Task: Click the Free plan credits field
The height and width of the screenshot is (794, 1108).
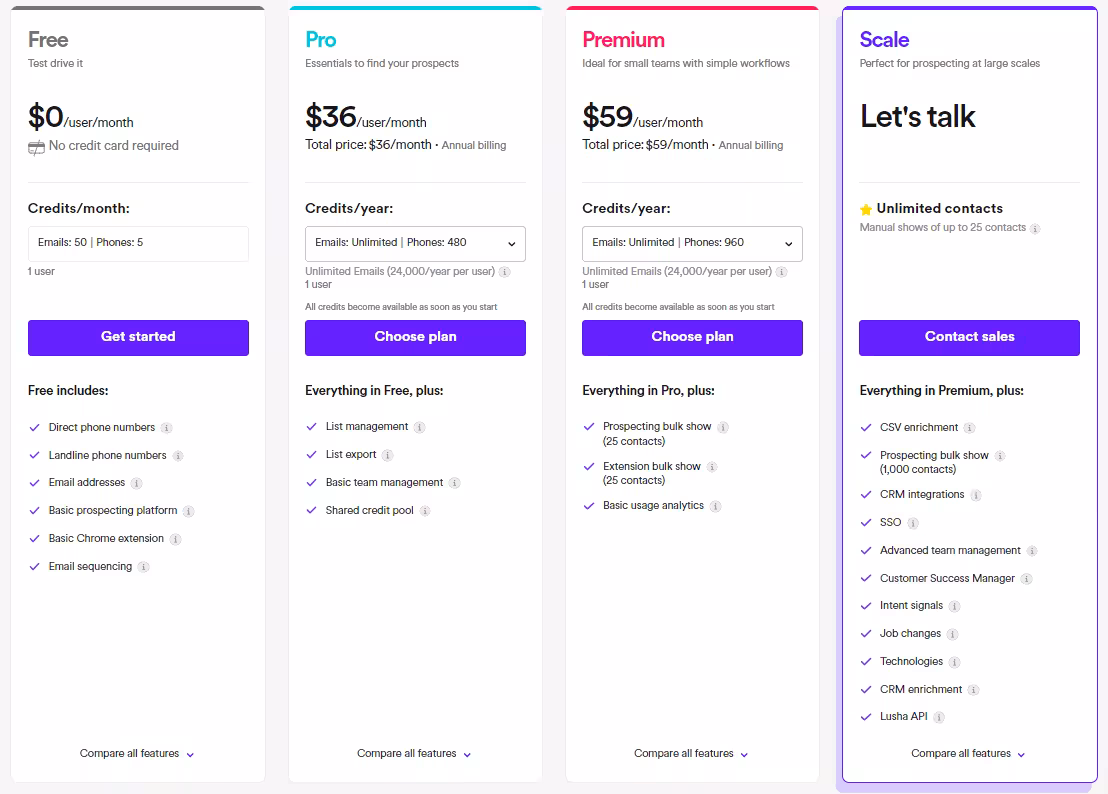Action: click(x=138, y=243)
